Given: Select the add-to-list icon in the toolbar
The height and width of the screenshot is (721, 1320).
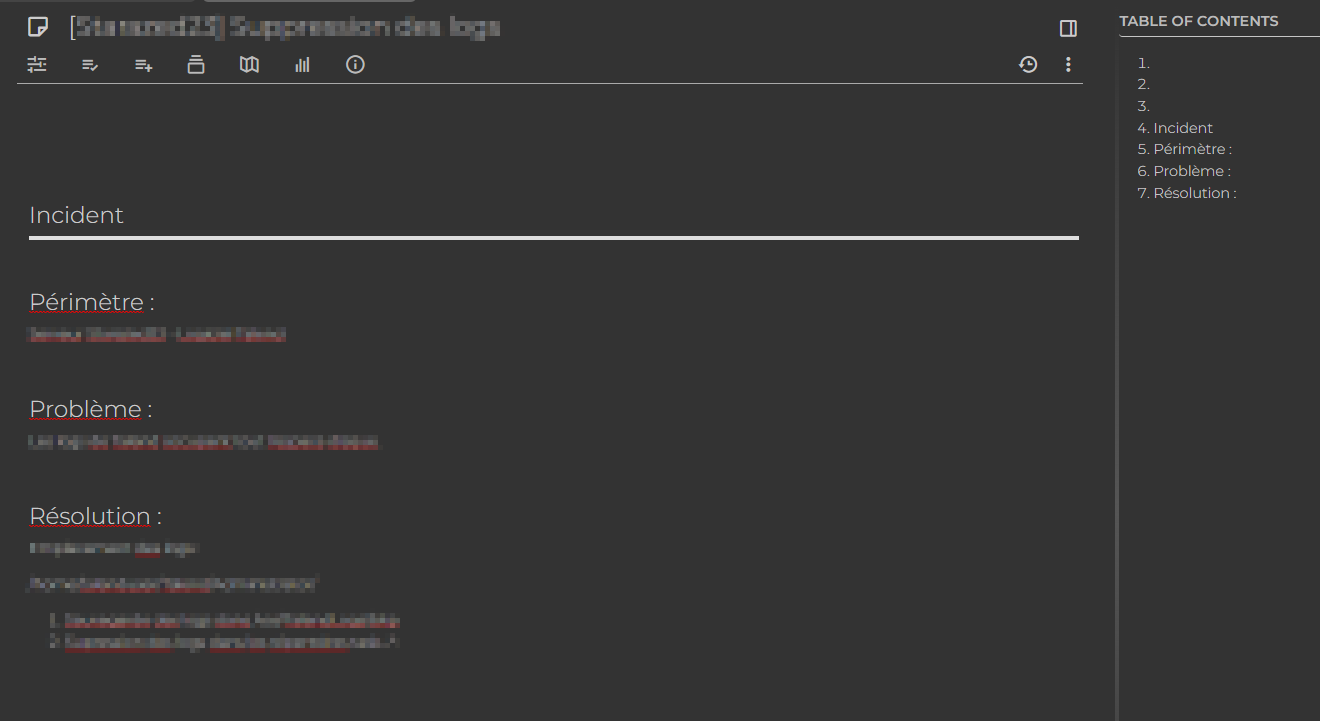Looking at the screenshot, I should [143, 64].
